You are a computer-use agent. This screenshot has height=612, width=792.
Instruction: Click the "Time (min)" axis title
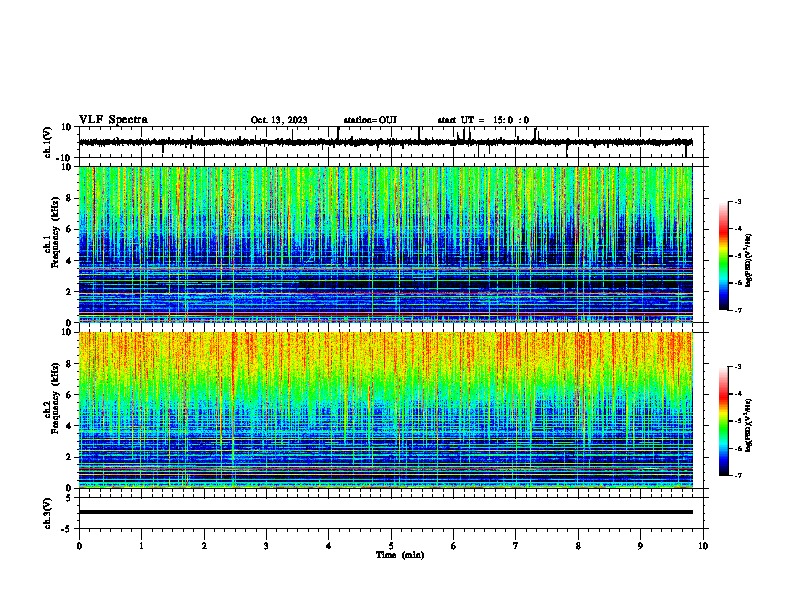tap(400, 555)
